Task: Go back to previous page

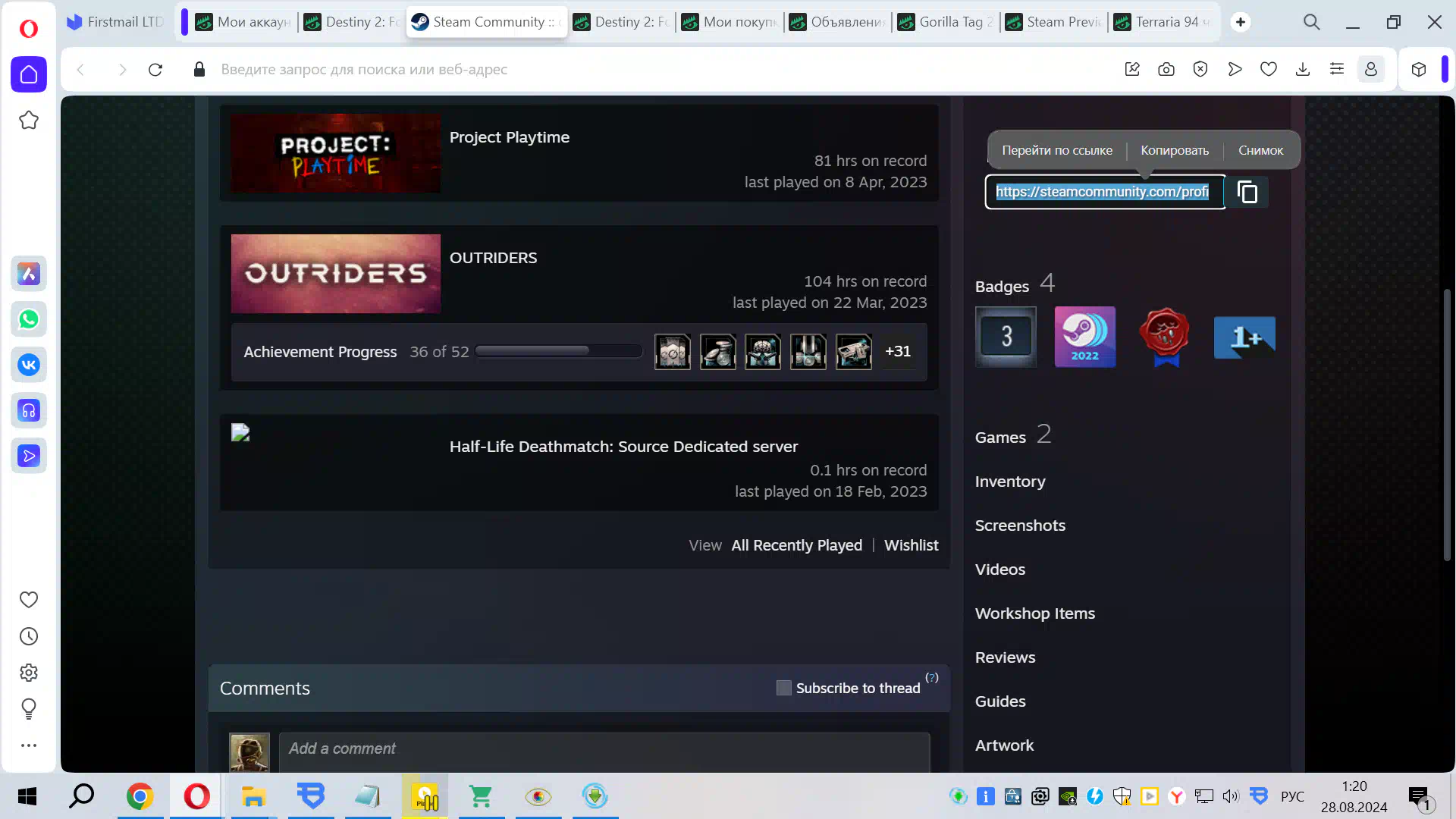Action: tap(80, 70)
